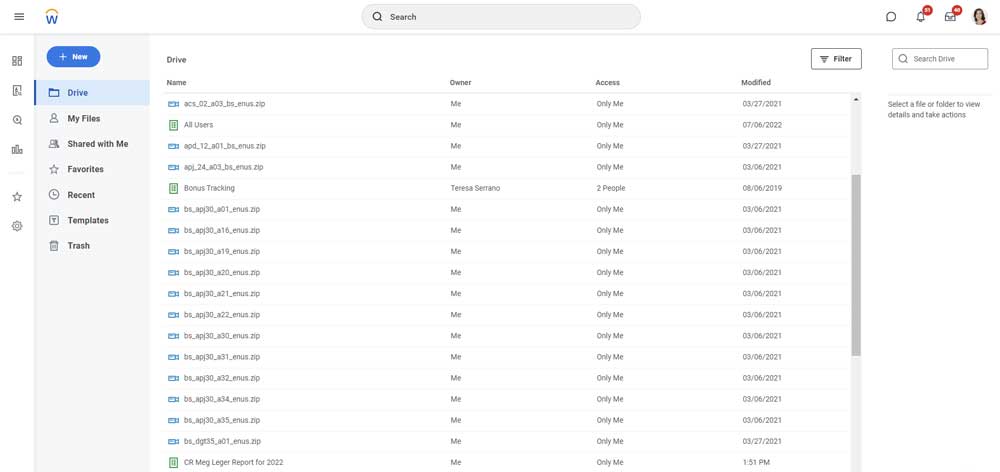
Task: Select the Bonus Tracking spreadsheet file
Action: [508, 188]
